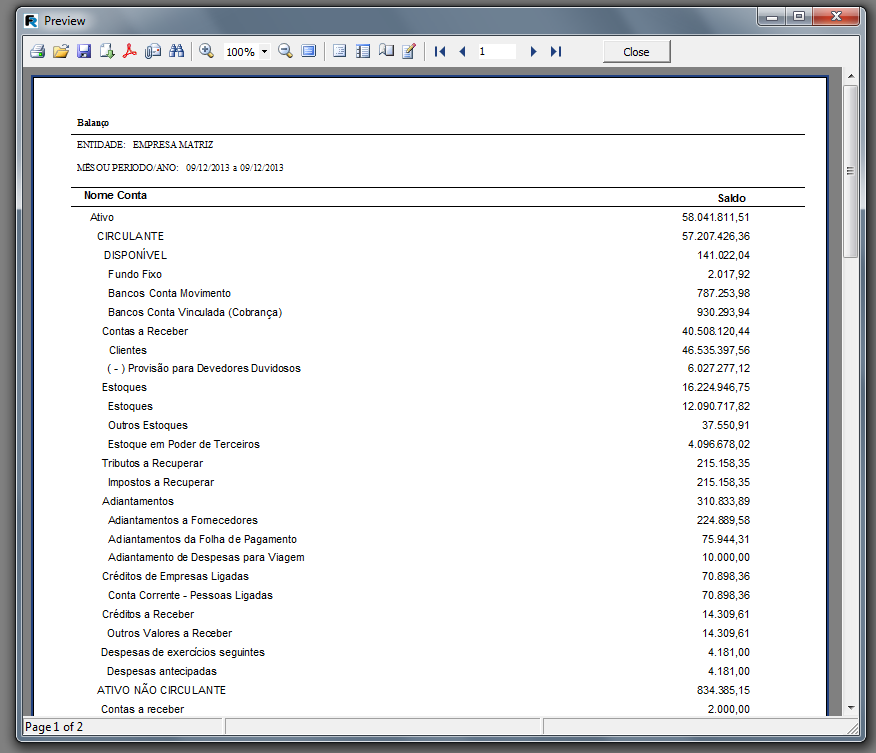Export the report to PDF
876x753 pixels.
pyautogui.click(x=130, y=51)
